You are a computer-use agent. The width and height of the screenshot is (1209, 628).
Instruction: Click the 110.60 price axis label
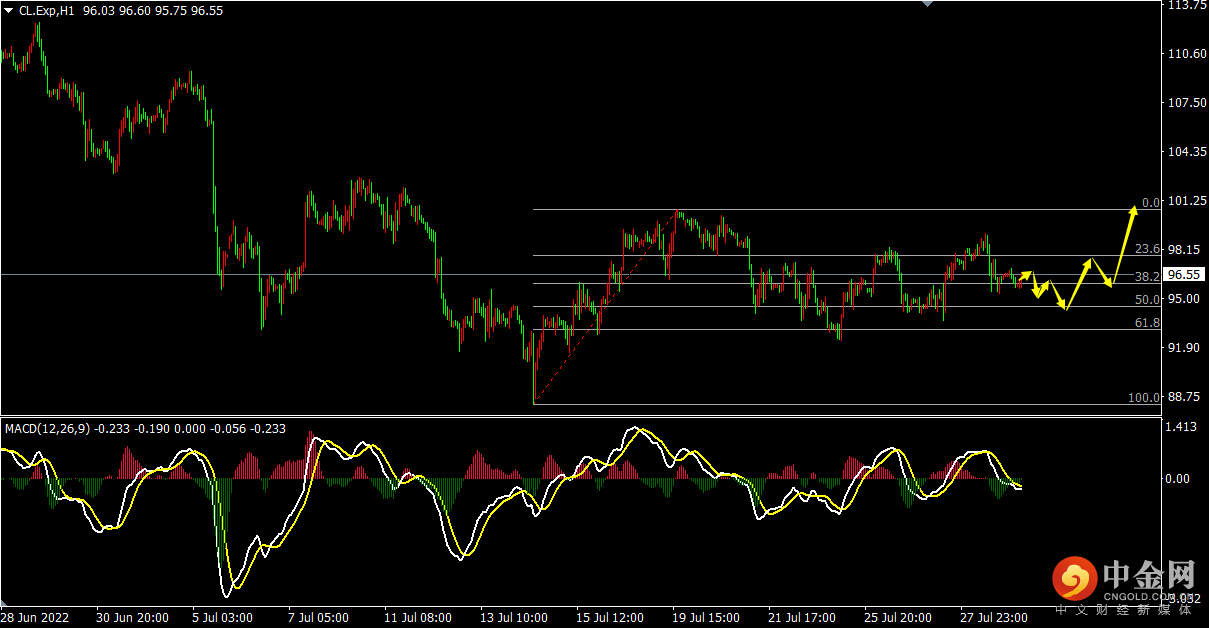(x=1187, y=54)
